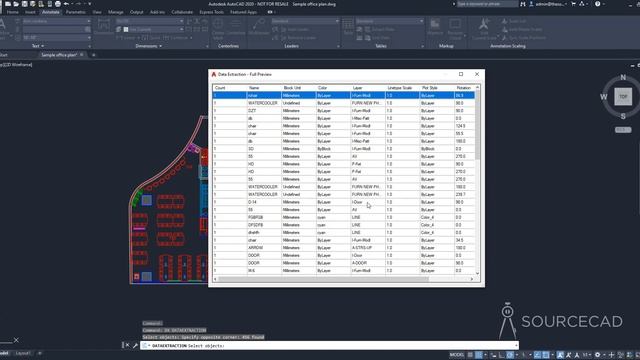The image size is (640, 360).
Task: Click the Save icon in quick access toolbar
Action: pos(24,4)
